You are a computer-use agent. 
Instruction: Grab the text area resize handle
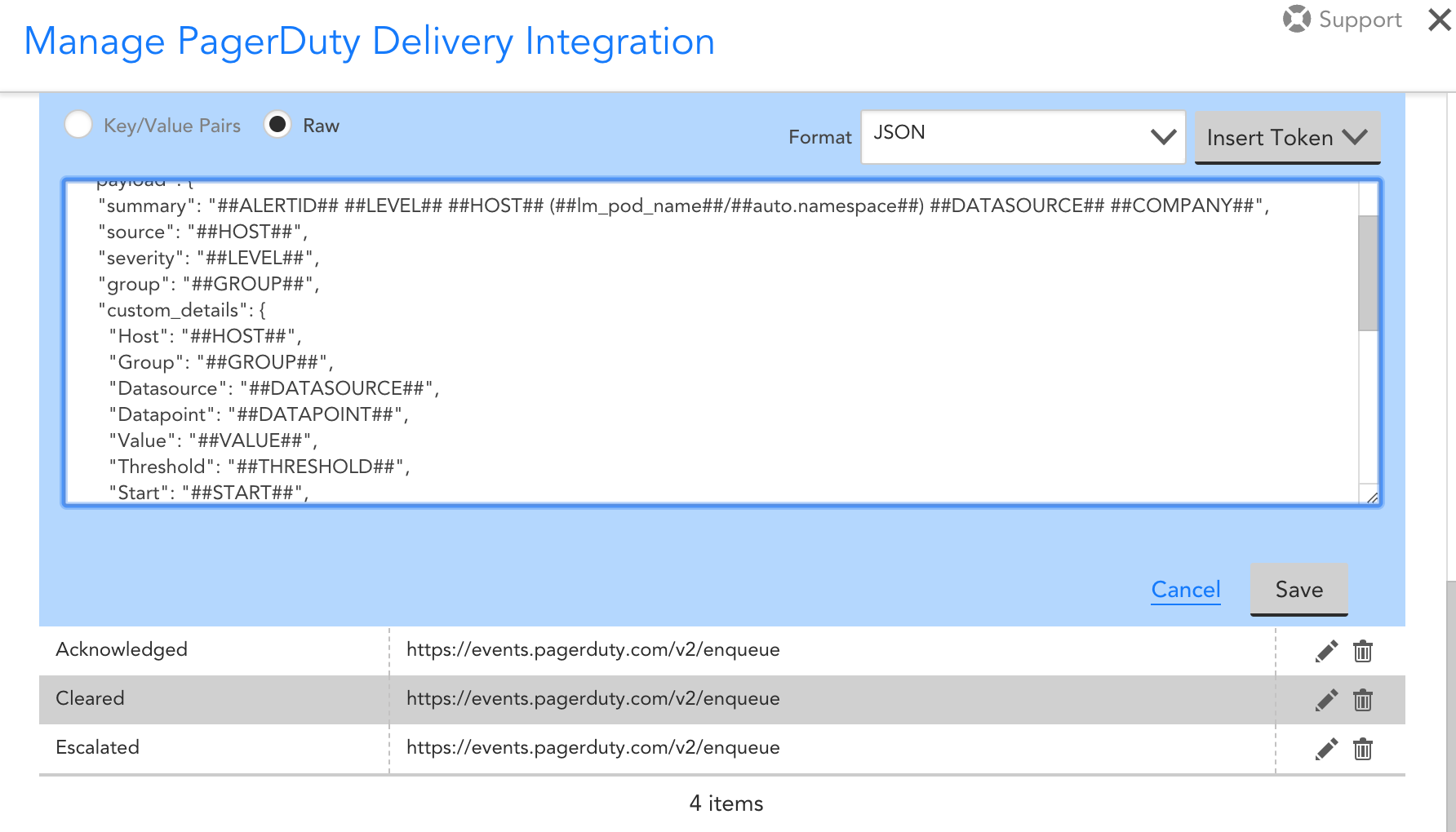click(1371, 498)
